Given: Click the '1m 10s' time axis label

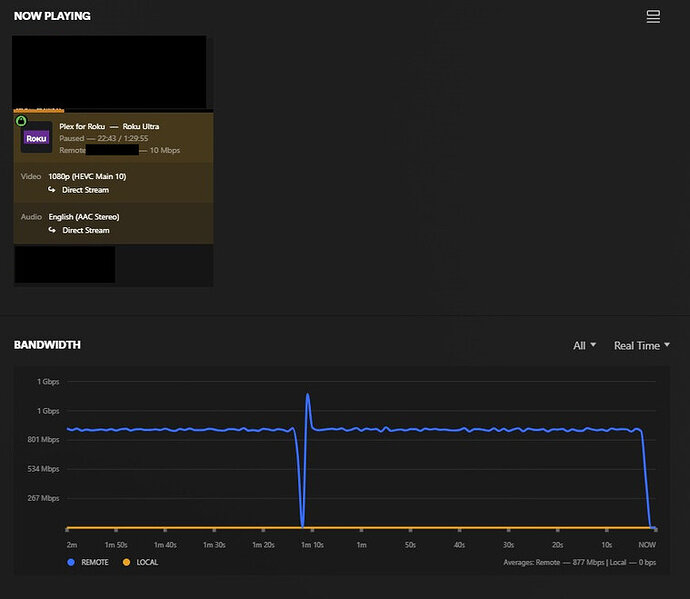Looking at the screenshot, I should coord(312,544).
